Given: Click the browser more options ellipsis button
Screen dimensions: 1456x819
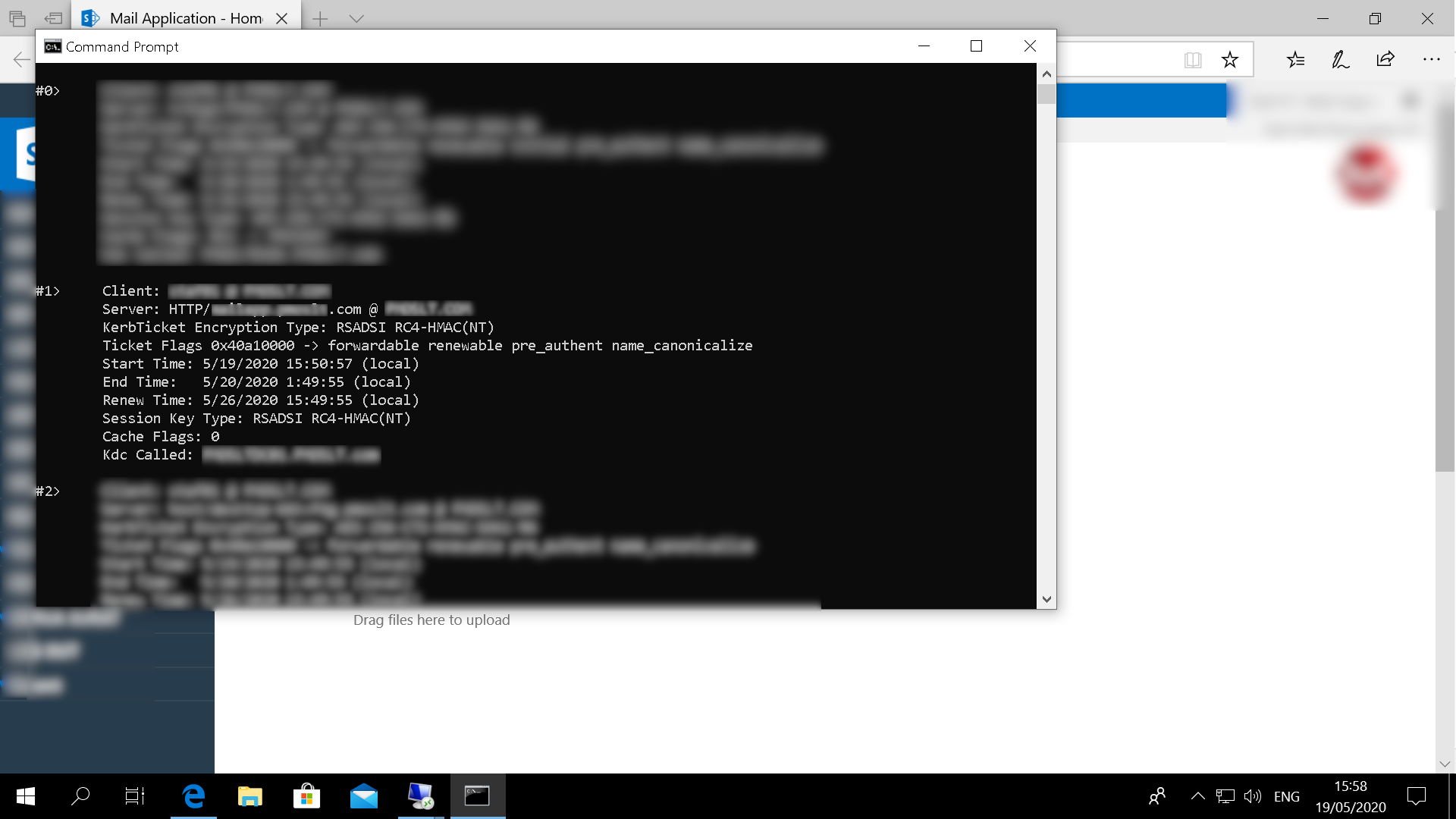Looking at the screenshot, I should pyautogui.click(x=1432, y=59).
